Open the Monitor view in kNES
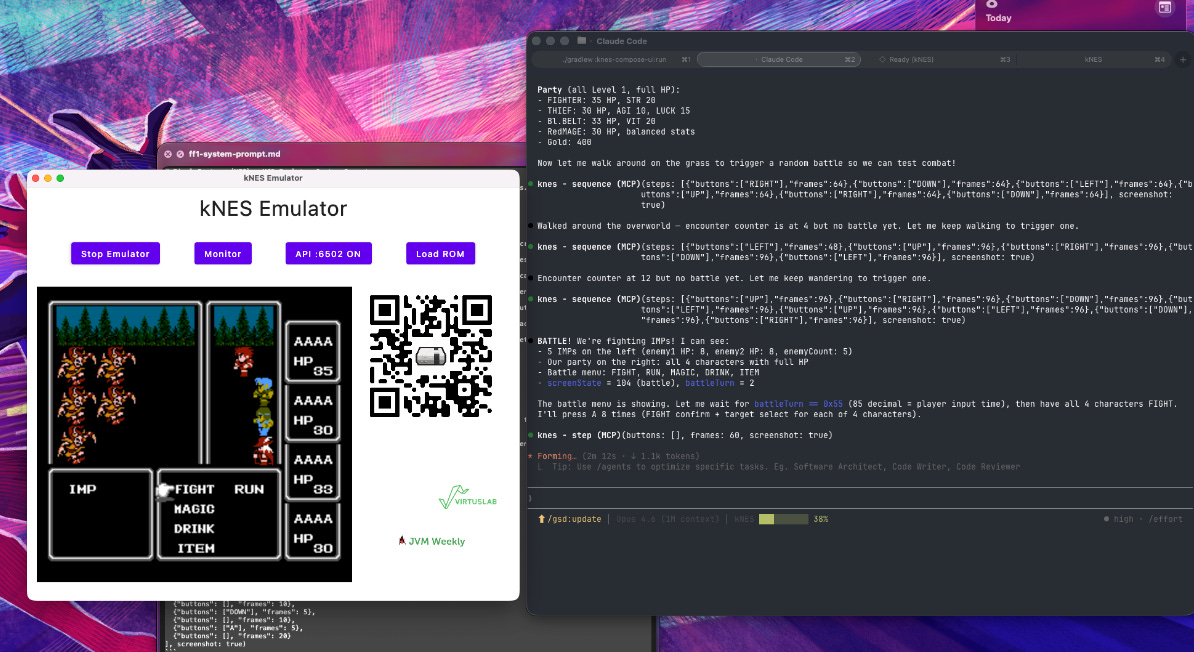1194x652 pixels. pos(222,254)
